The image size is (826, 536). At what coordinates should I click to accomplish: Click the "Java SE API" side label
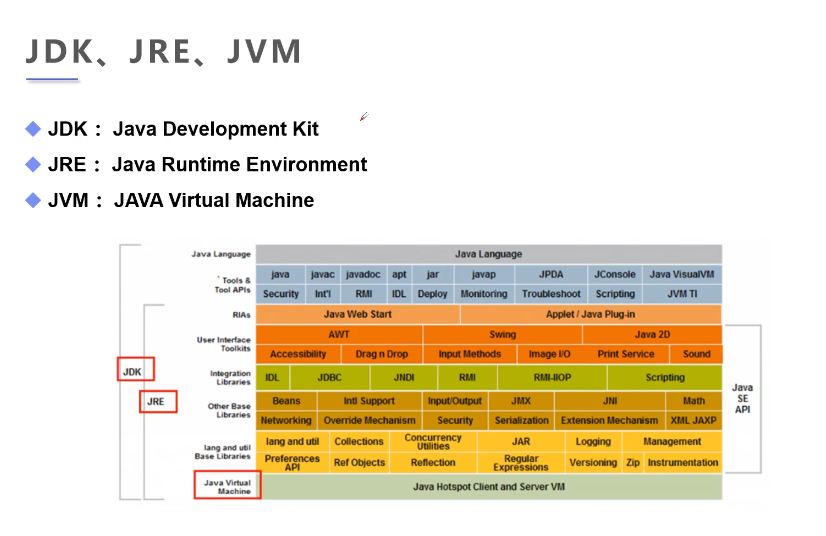pos(742,398)
